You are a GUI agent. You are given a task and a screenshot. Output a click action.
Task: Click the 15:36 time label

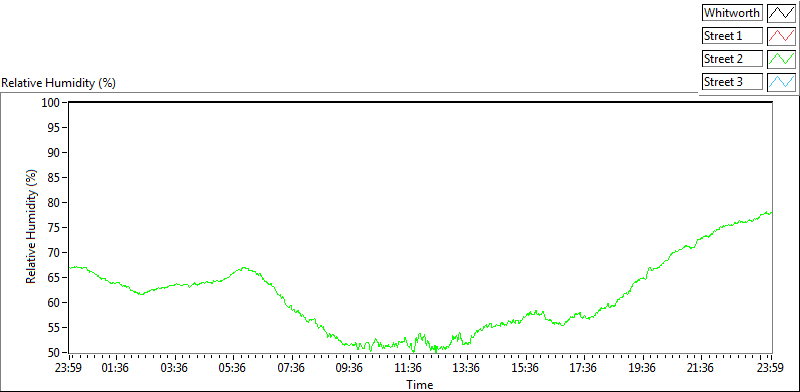526,368
